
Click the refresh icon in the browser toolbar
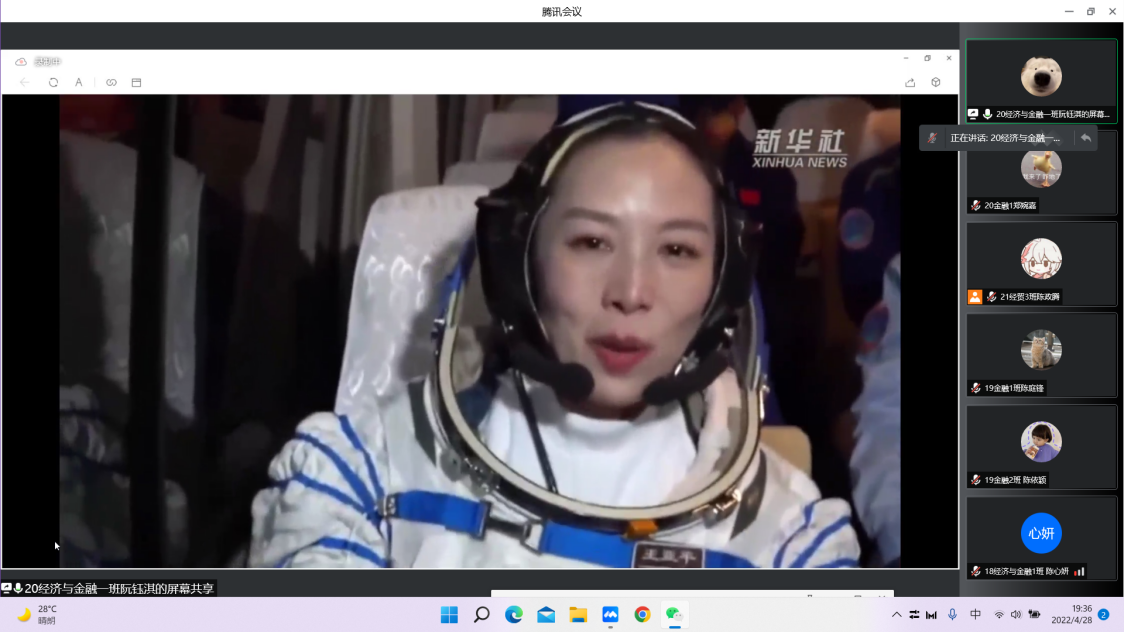pyautogui.click(x=53, y=83)
